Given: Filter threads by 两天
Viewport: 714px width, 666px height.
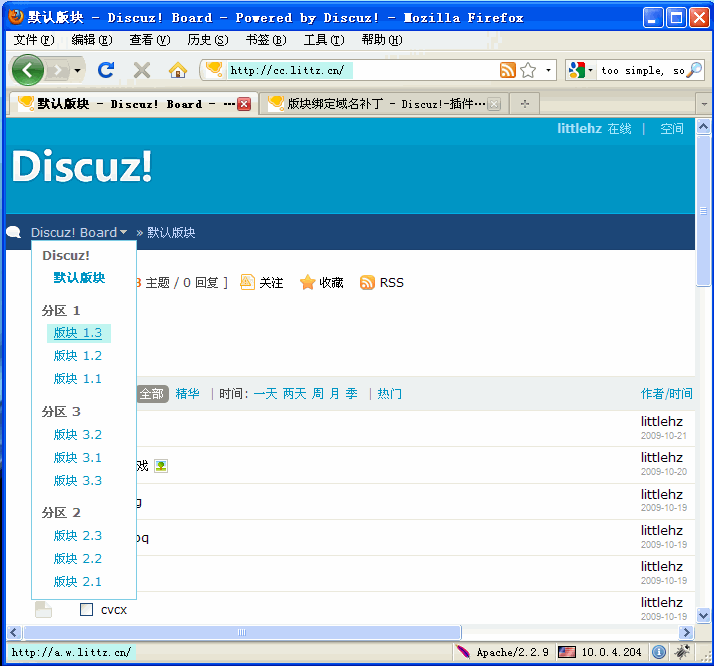Looking at the screenshot, I should point(295,394).
